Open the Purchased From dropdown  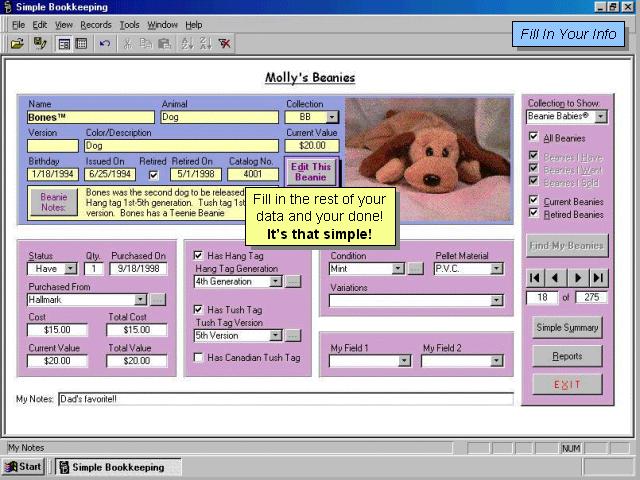(140, 299)
